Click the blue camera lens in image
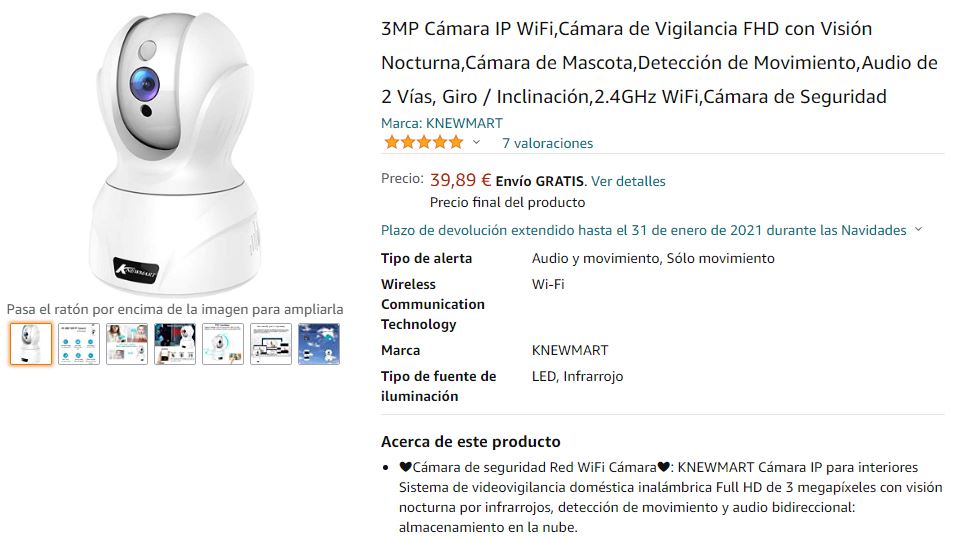The width and height of the screenshot is (962, 539). coord(145,83)
